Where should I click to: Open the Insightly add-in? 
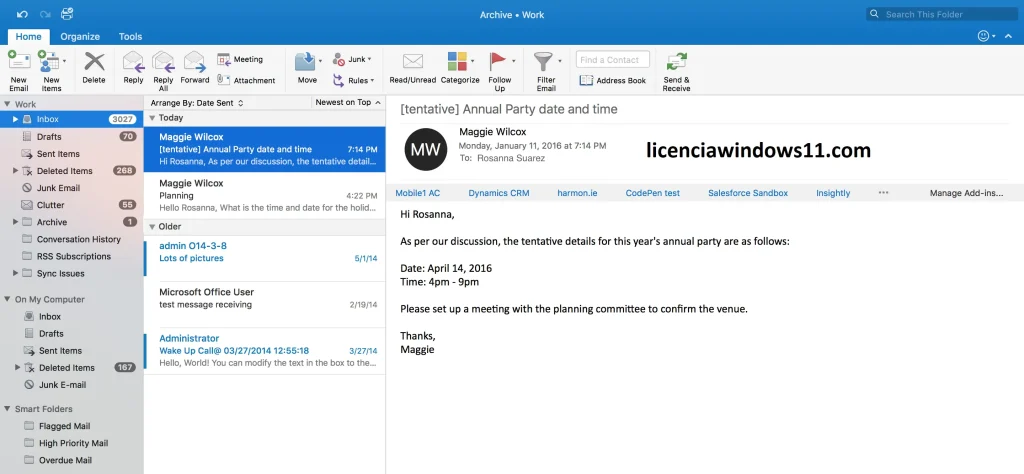[x=833, y=193]
